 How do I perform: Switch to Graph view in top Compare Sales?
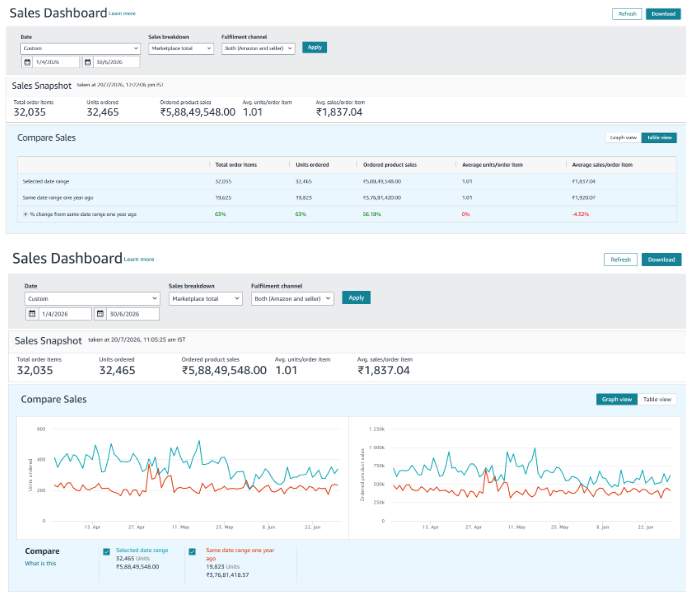coord(623,138)
